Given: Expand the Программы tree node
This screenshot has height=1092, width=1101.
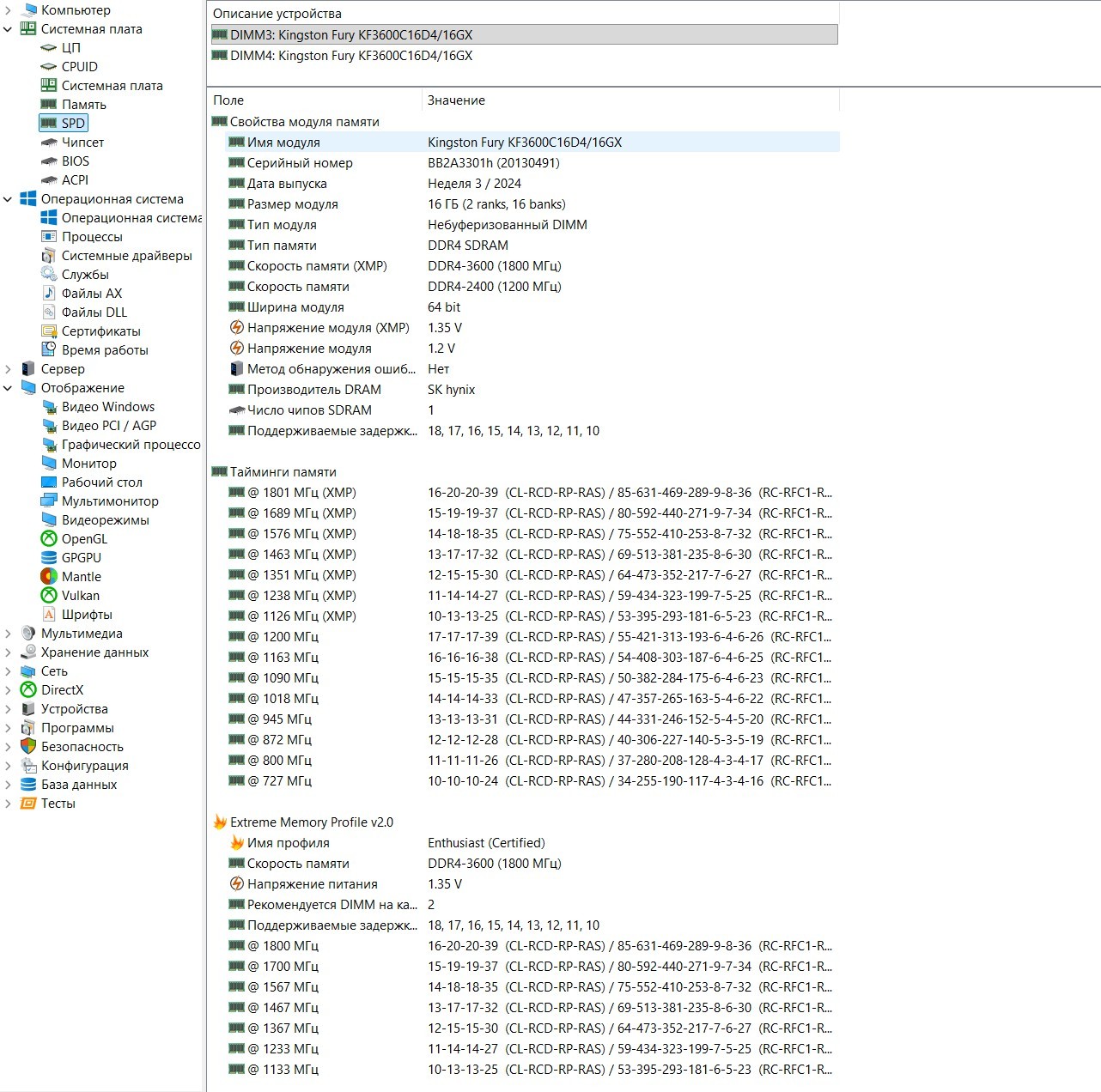Looking at the screenshot, I should [8, 727].
